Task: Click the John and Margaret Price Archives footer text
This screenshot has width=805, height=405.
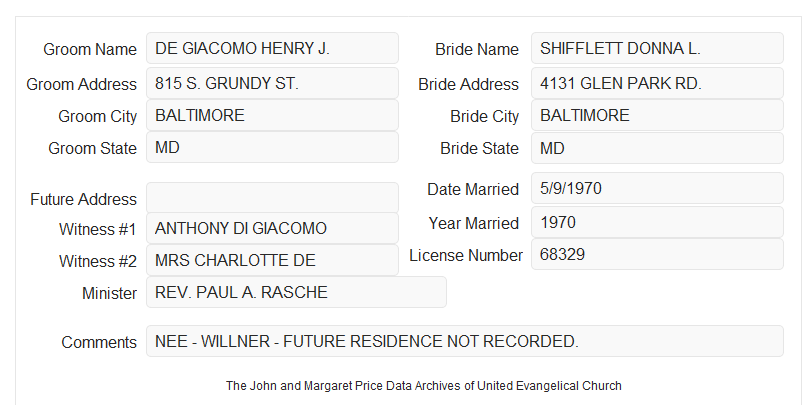Action: pyautogui.click(x=424, y=386)
